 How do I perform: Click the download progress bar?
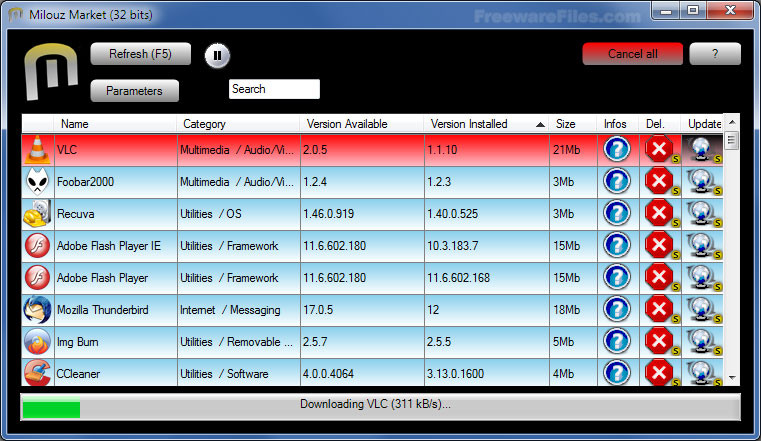point(380,407)
